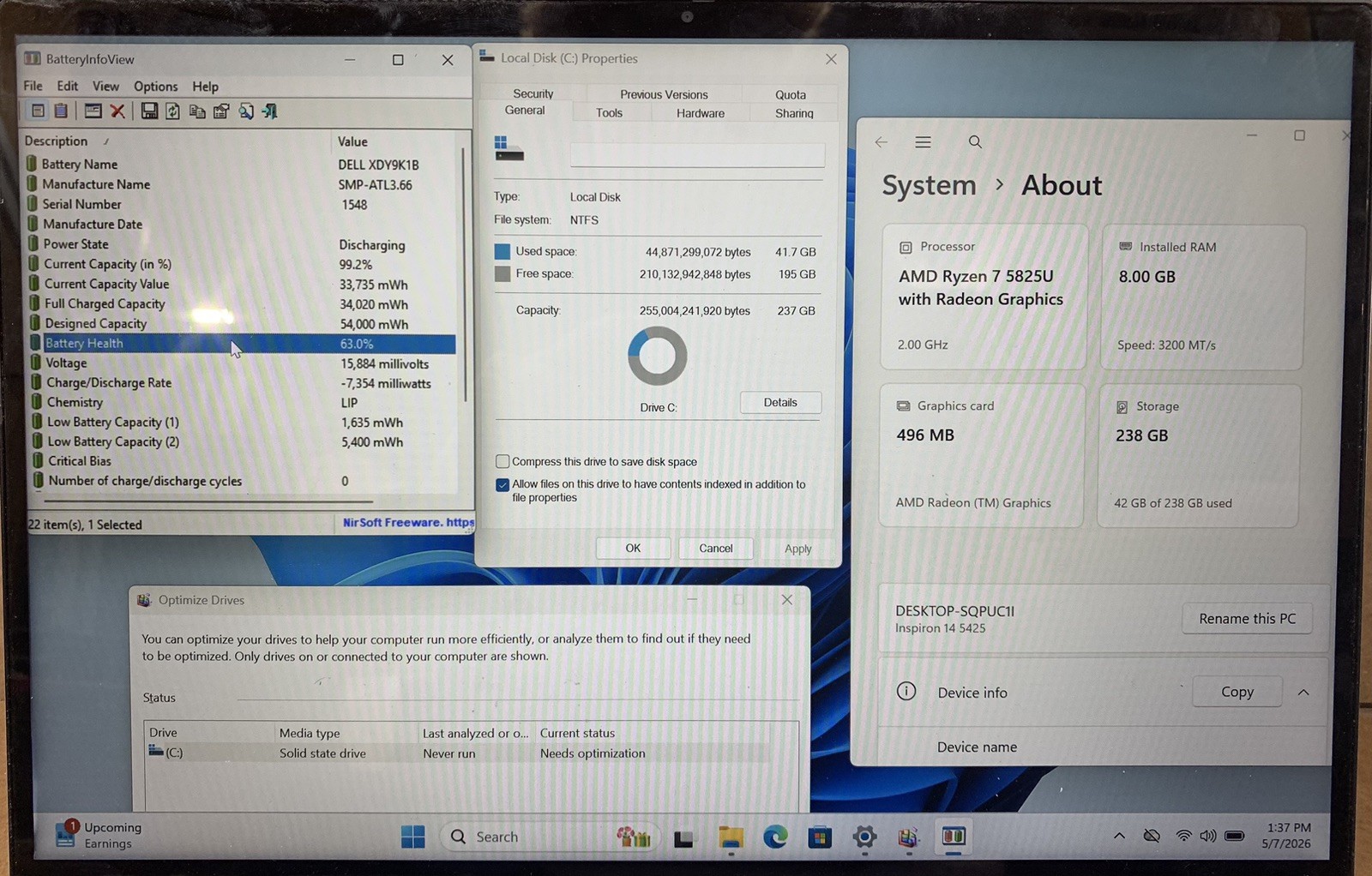Screen dimensions: 1372x876
Task: Click the floppy disk Save icon in BatteryInfoView
Action: point(149,111)
